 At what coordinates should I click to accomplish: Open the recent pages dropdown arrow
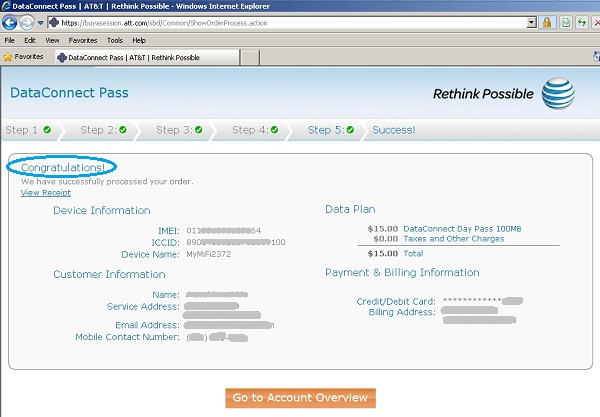click(x=40, y=23)
